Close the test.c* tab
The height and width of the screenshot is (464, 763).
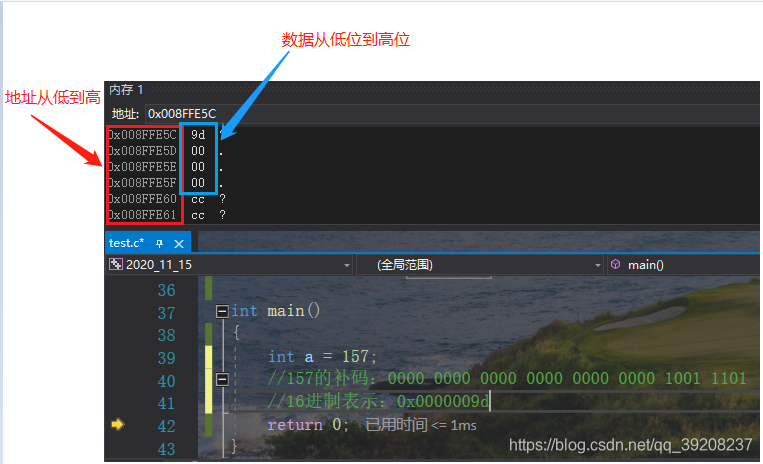(x=179, y=244)
